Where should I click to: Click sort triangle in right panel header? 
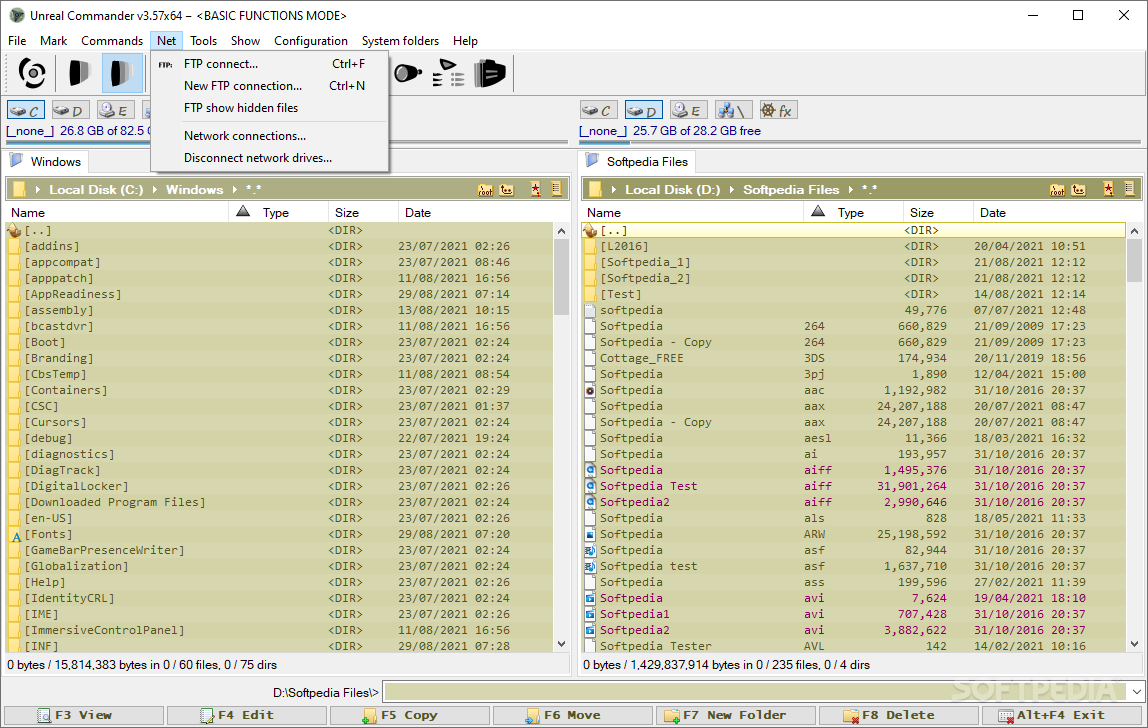pyautogui.click(x=818, y=212)
